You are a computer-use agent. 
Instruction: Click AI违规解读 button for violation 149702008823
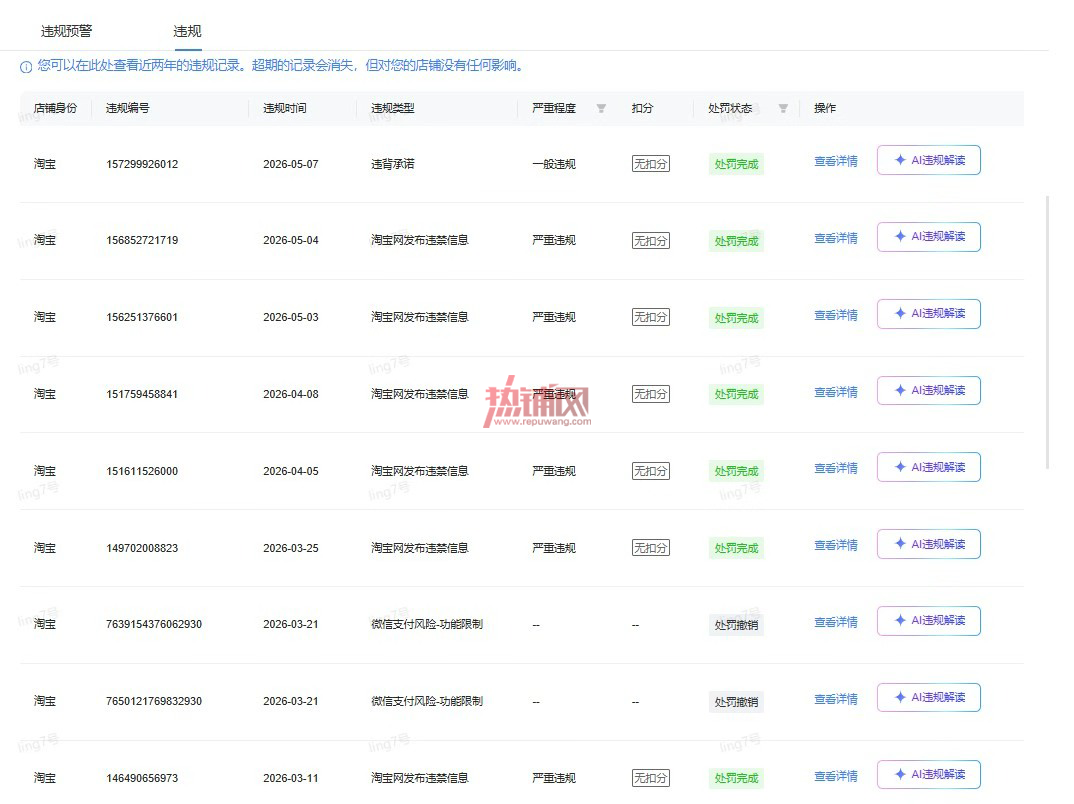929,544
